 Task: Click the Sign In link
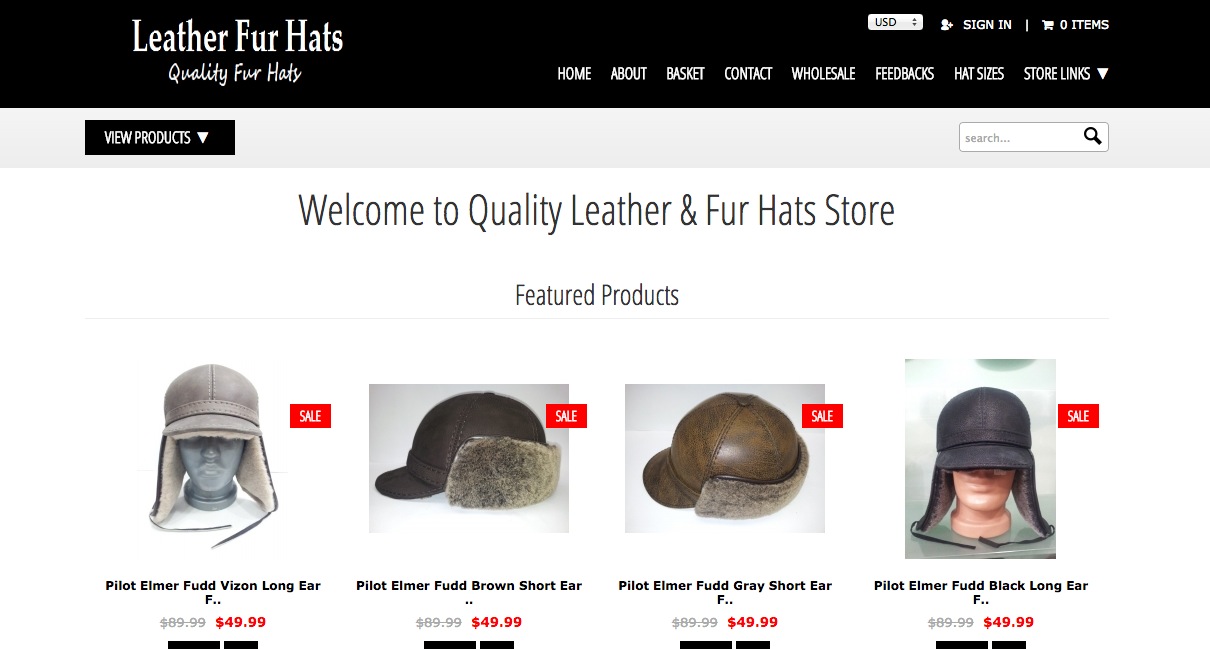[987, 25]
